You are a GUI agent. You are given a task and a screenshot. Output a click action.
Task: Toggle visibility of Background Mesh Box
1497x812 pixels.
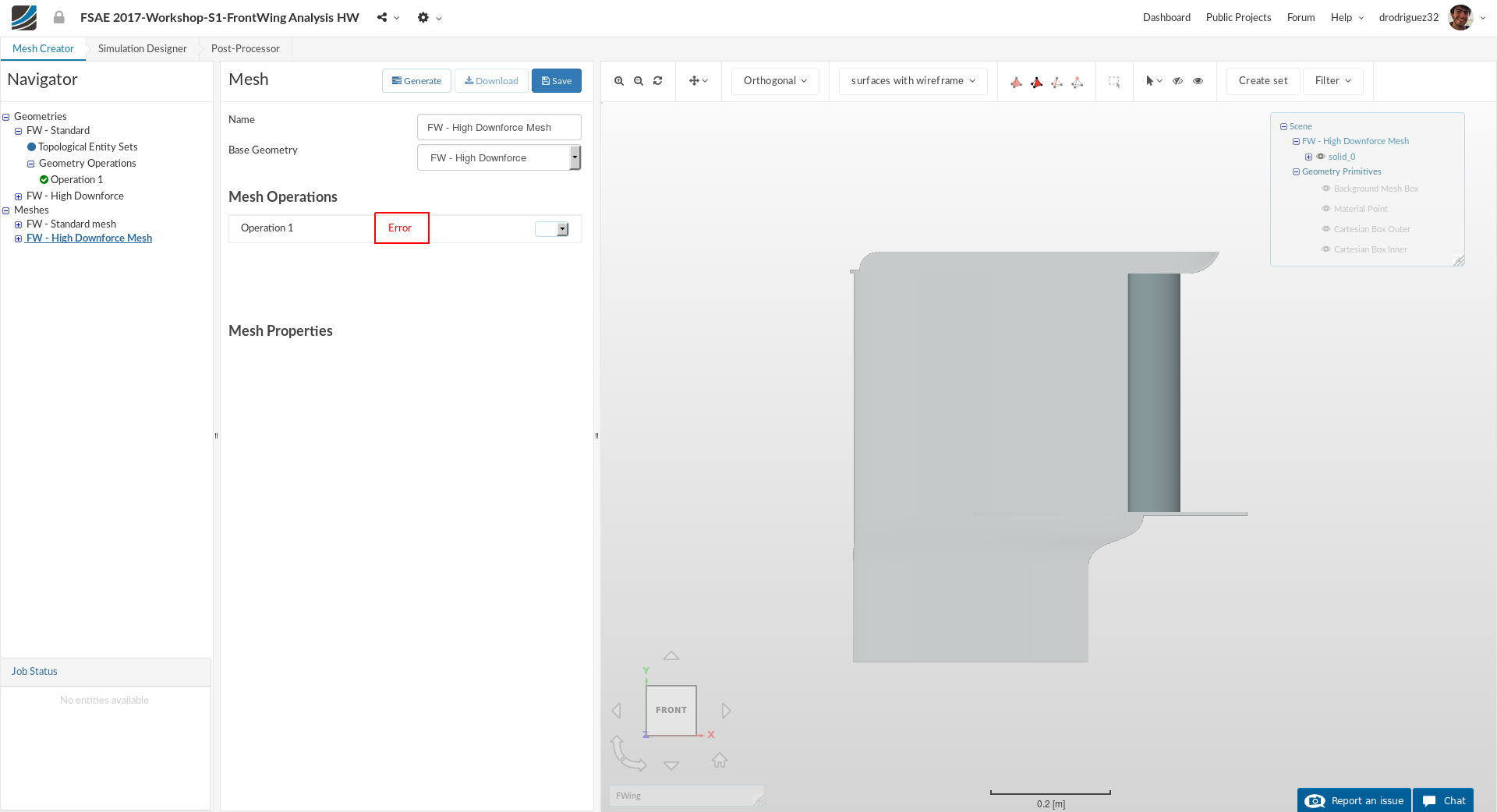click(1325, 189)
